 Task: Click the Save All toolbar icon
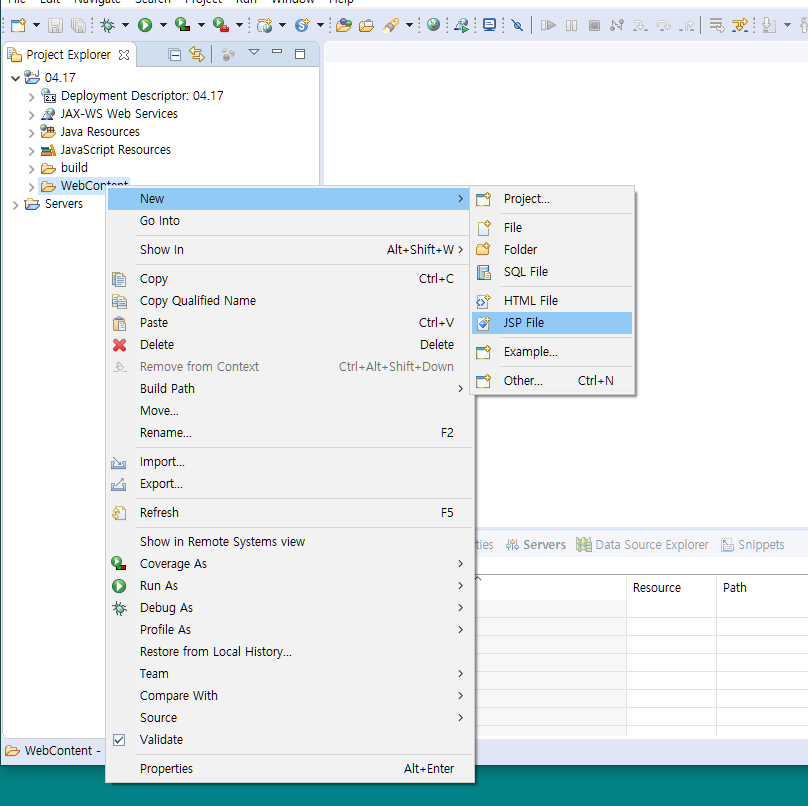click(78, 25)
